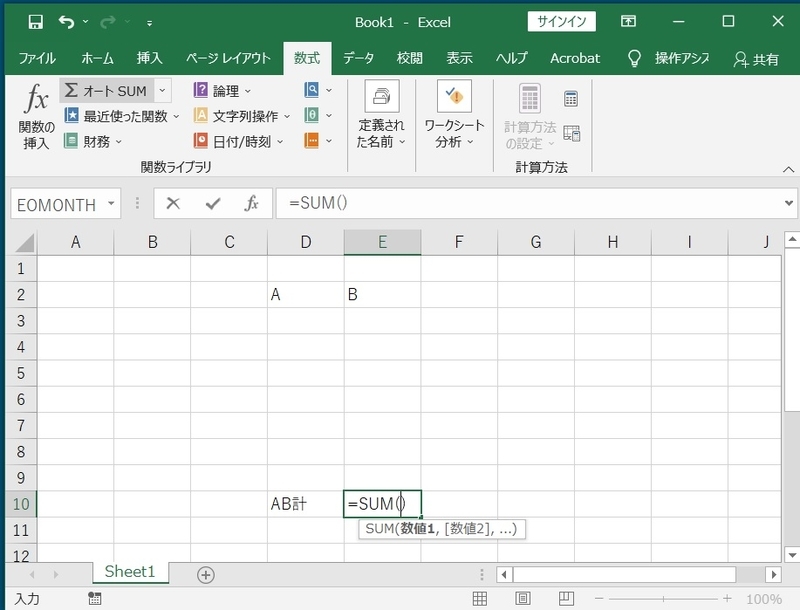Enable Page Break Preview from status bar
This screenshot has width=800, height=610.
tap(565, 597)
